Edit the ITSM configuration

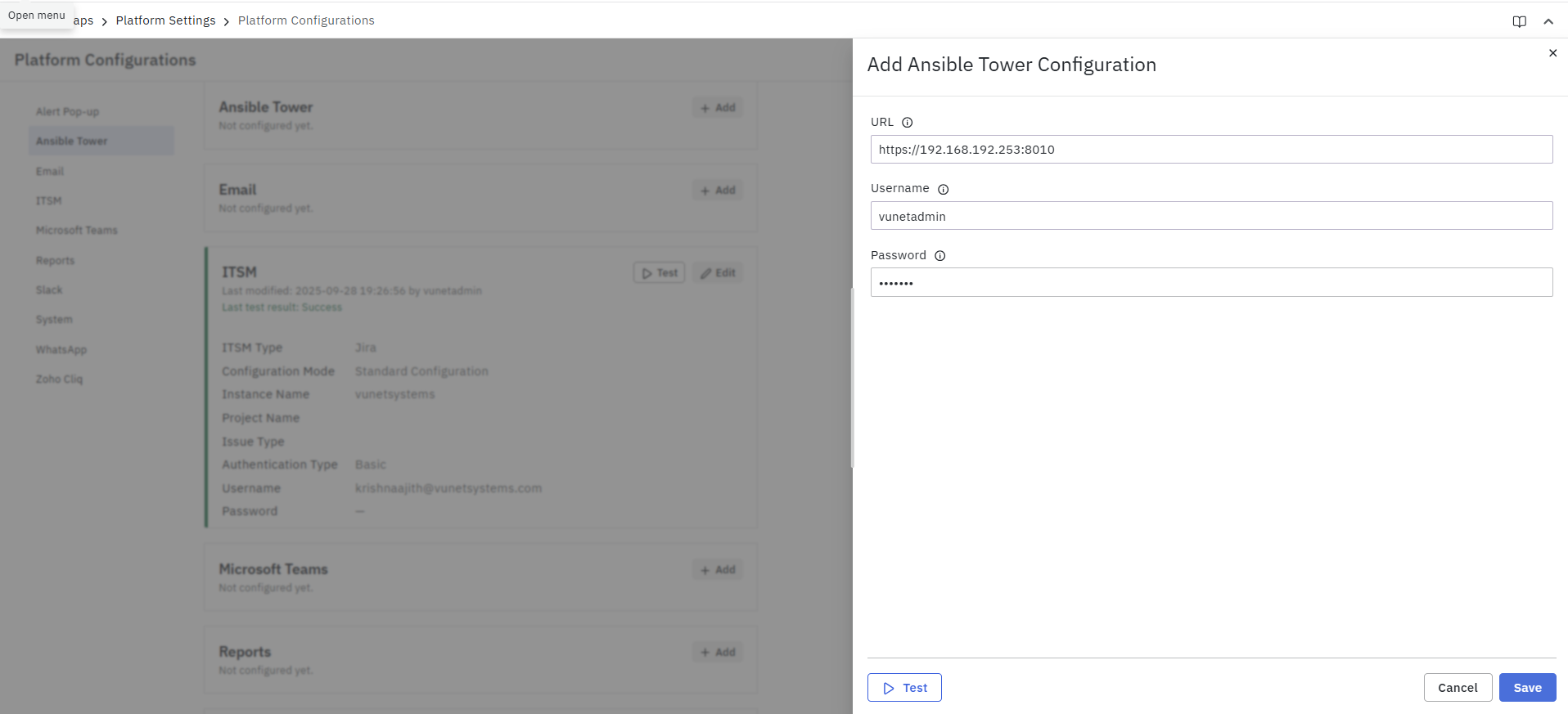pyautogui.click(x=718, y=273)
